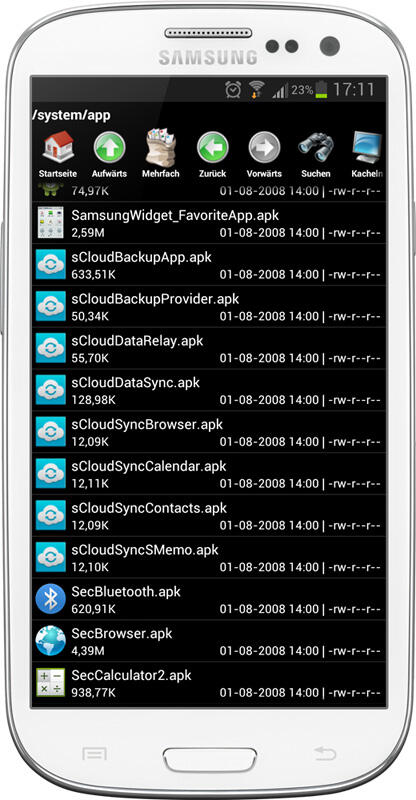Tap the Startseite home icon

pyautogui.click(x=59, y=147)
